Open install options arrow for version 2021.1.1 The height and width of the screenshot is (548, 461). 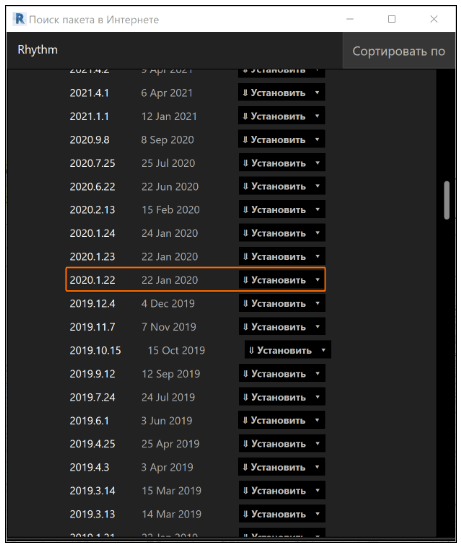click(317, 116)
